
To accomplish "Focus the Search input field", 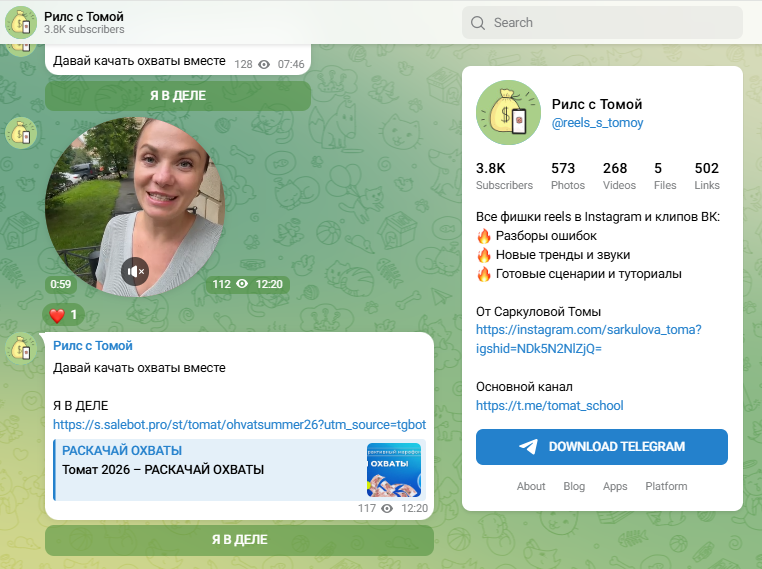I will (x=602, y=23).
